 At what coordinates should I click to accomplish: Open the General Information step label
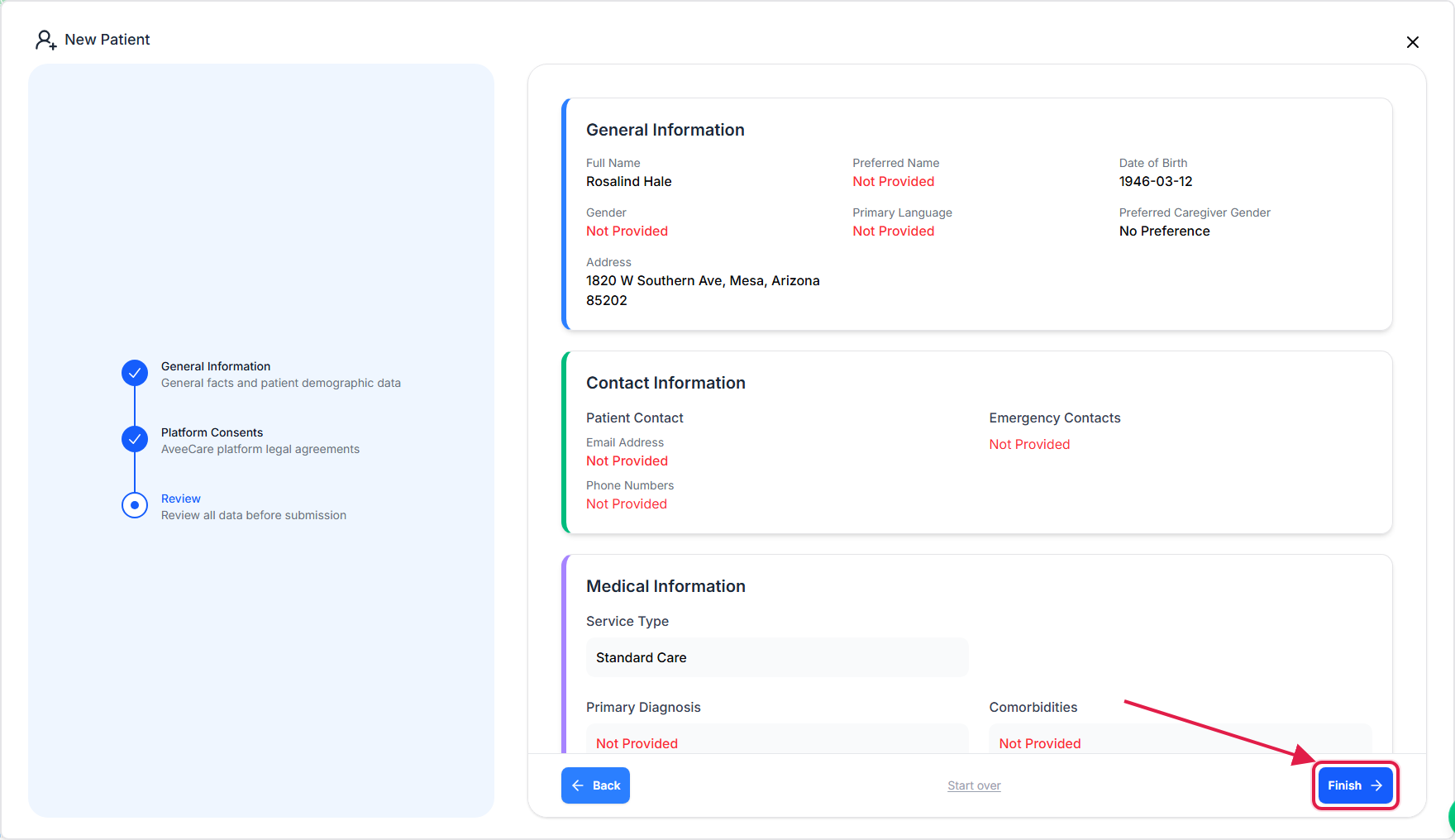coord(216,366)
